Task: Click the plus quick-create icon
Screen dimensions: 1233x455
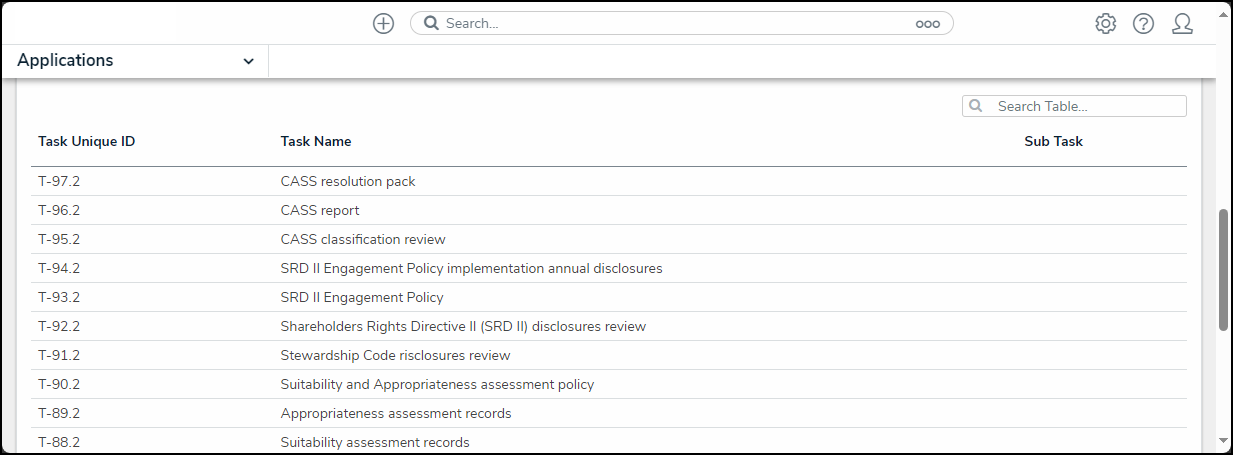Action: tap(383, 24)
